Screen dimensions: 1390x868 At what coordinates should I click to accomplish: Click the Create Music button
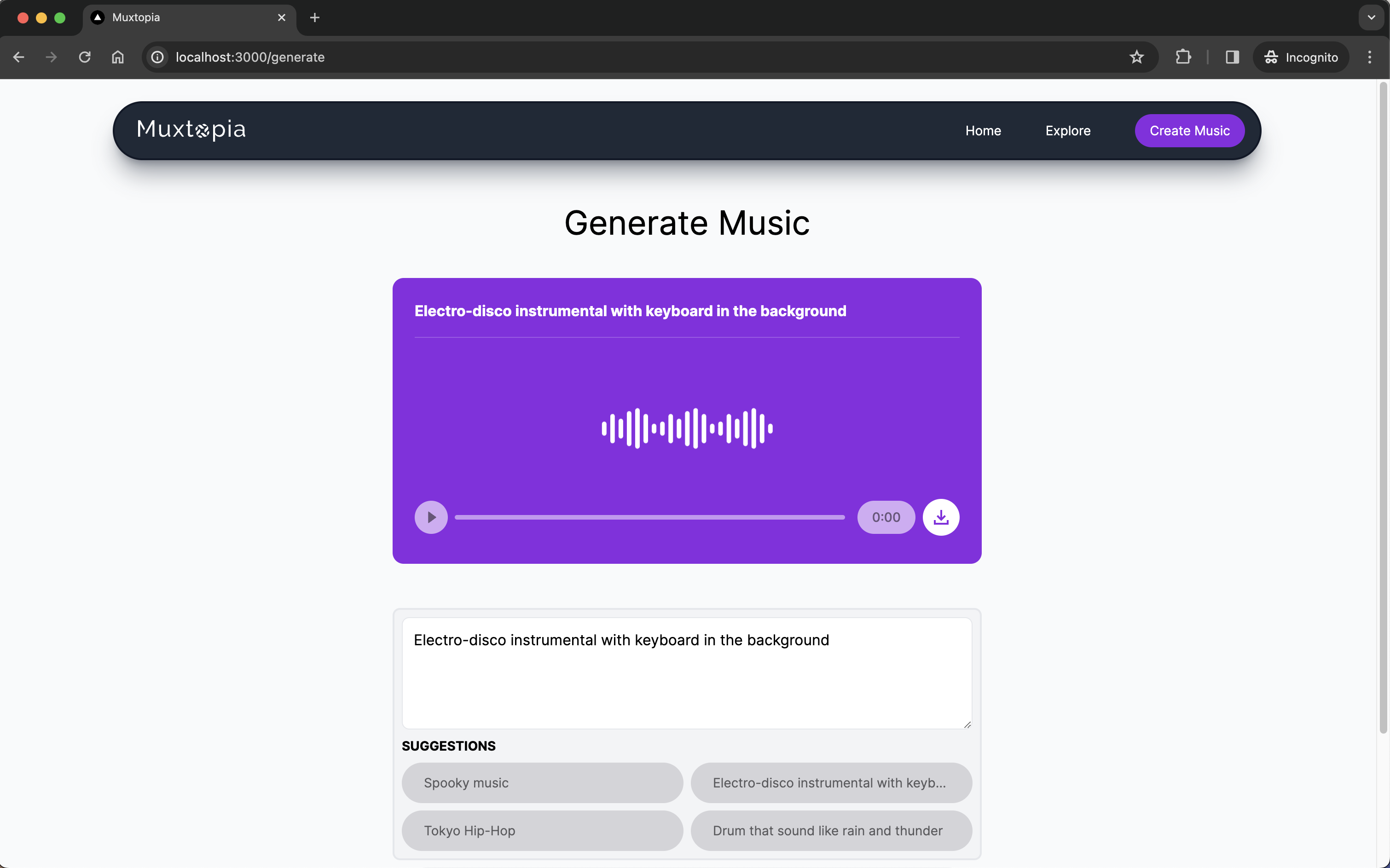1189,131
